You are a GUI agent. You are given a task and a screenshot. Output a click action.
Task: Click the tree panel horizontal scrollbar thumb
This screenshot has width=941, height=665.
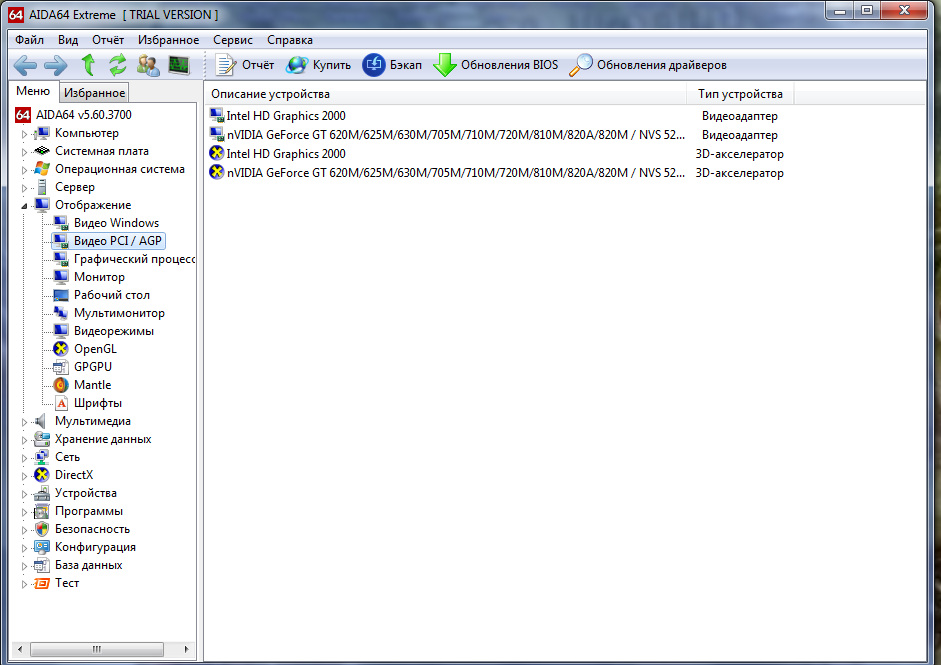[x=97, y=649]
